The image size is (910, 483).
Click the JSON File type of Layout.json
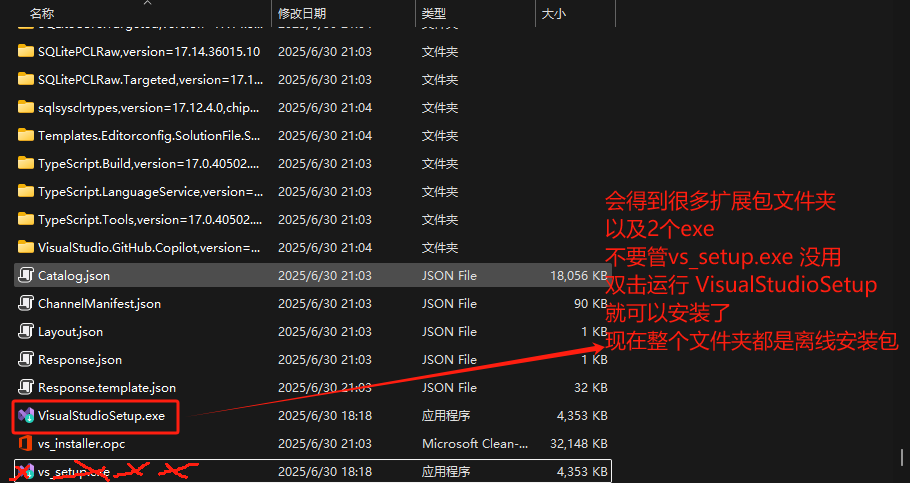click(449, 331)
